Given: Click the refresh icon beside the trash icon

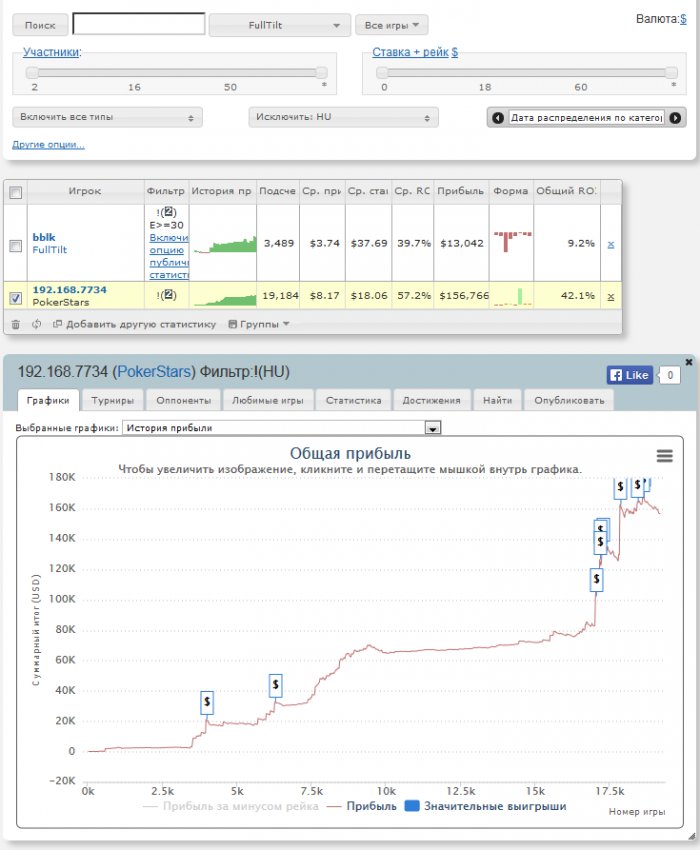Looking at the screenshot, I should click(36, 324).
